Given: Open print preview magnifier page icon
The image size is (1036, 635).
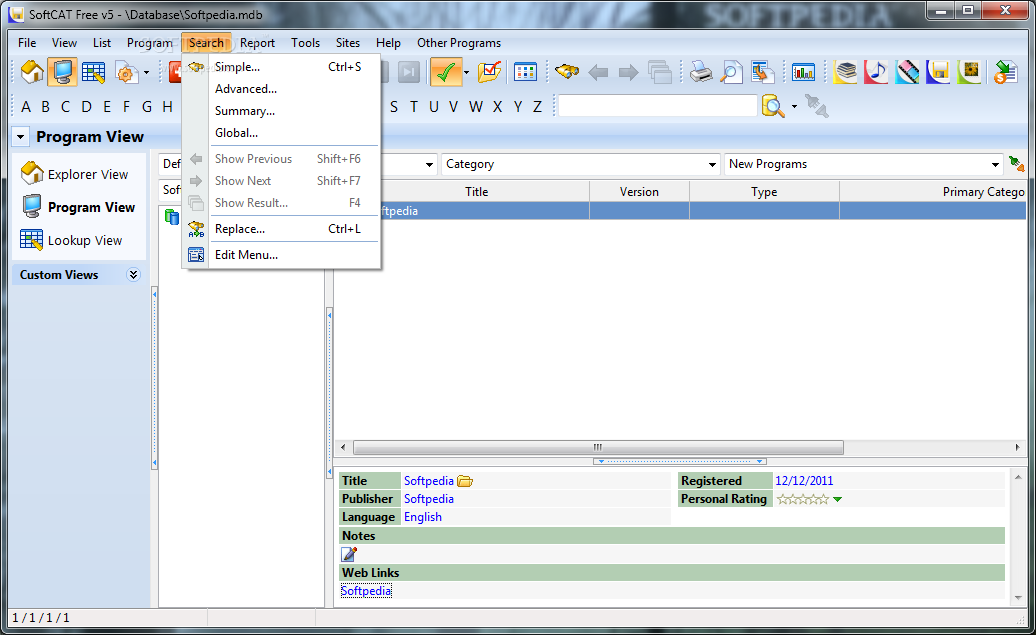Looking at the screenshot, I should click(731, 72).
